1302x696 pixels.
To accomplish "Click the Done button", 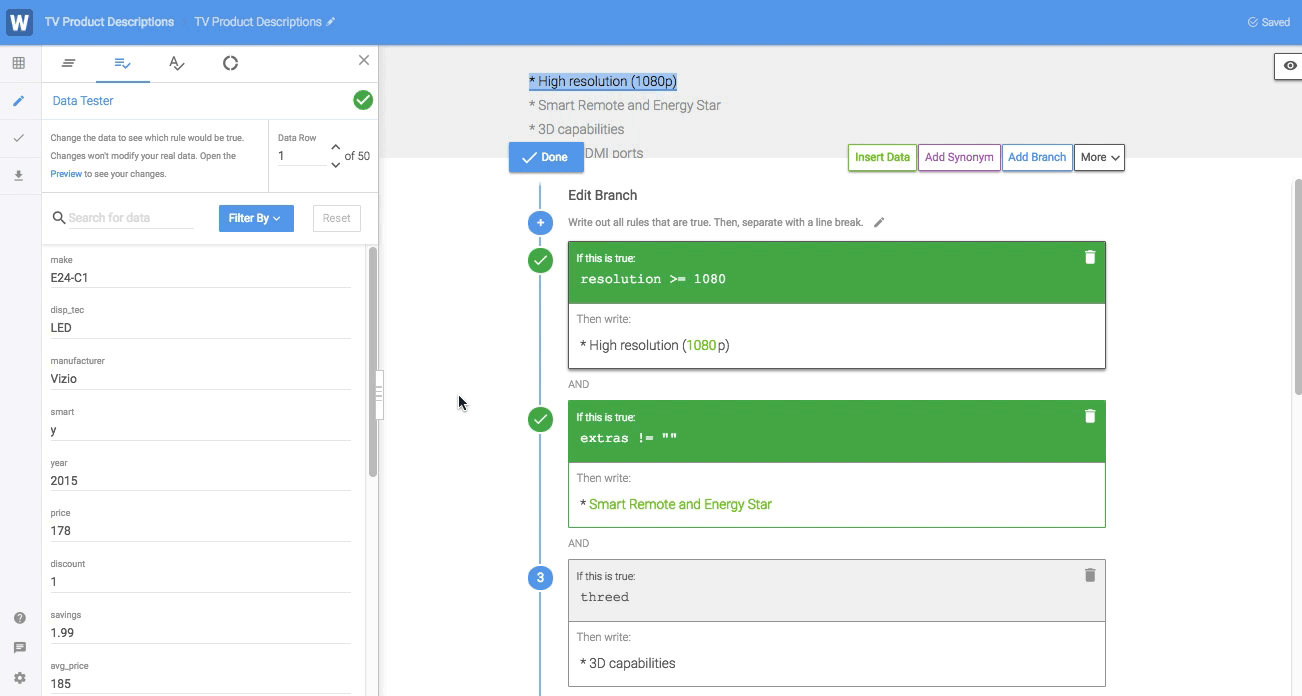I will click(545, 157).
